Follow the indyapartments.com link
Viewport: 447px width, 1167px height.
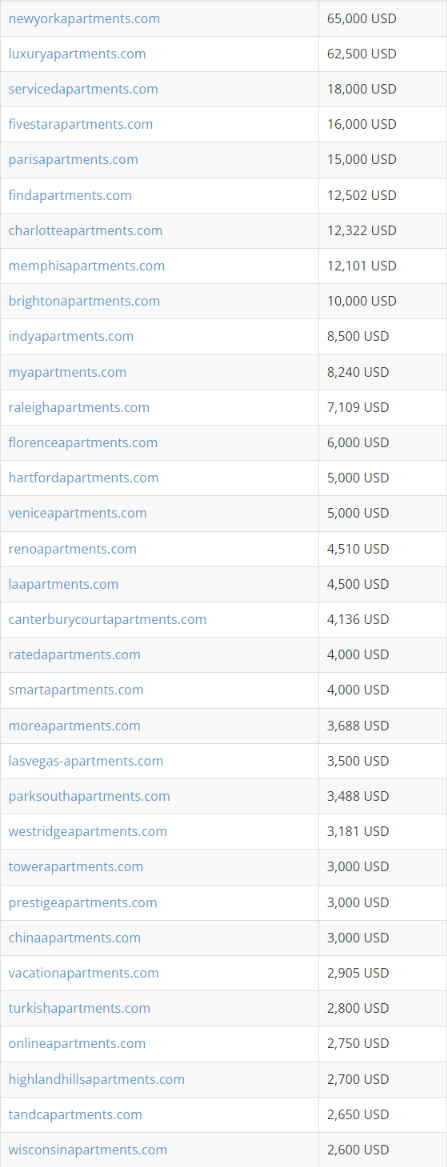click(71, 336)
